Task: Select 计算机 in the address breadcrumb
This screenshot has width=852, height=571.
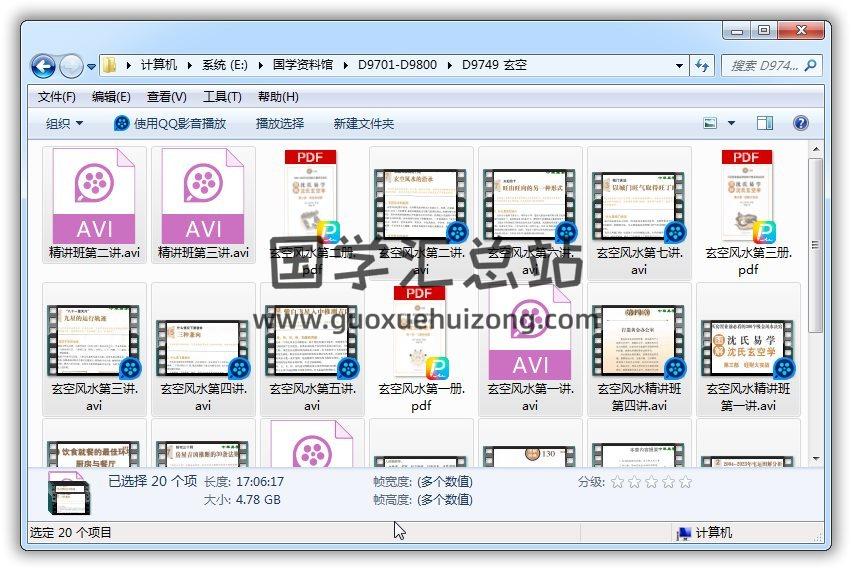Action: point(159,65)
